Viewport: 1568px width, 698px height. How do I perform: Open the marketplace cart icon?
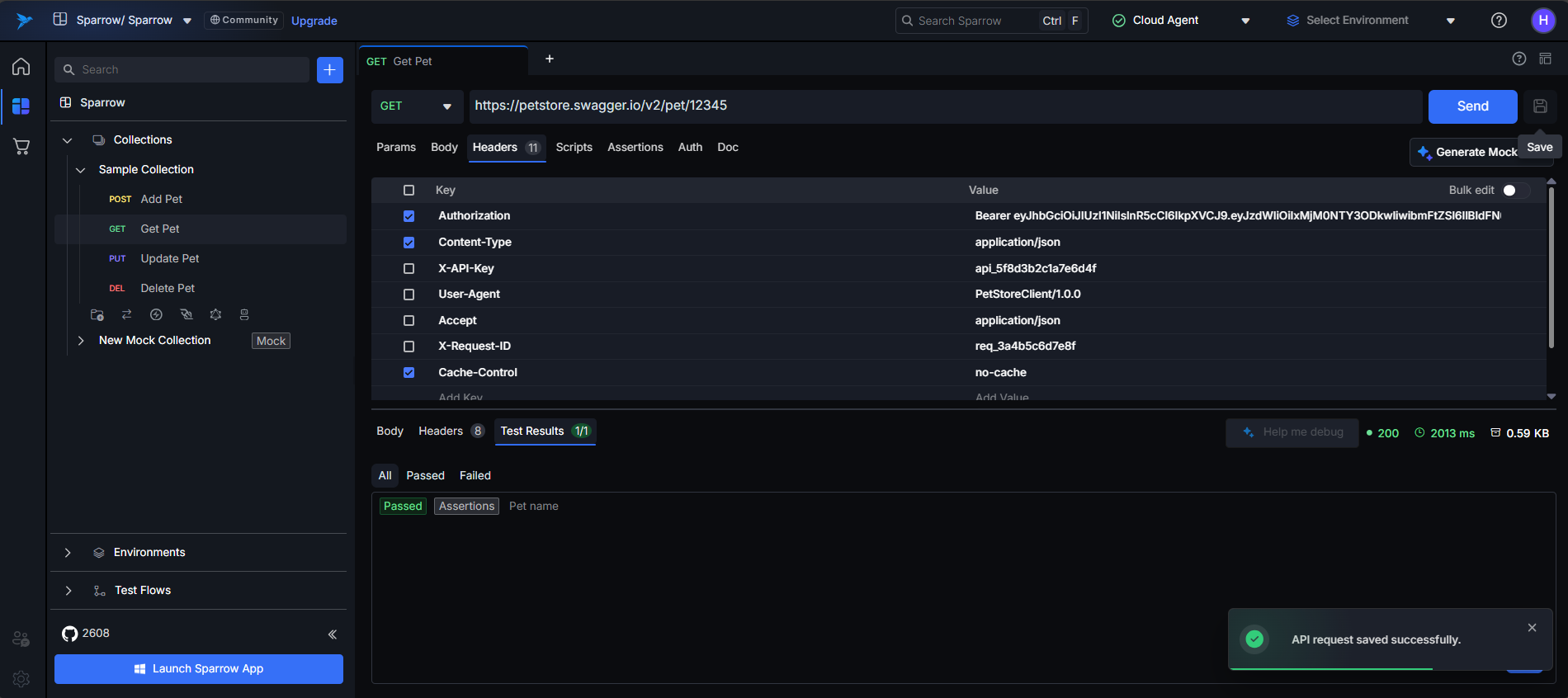[21, 147]
